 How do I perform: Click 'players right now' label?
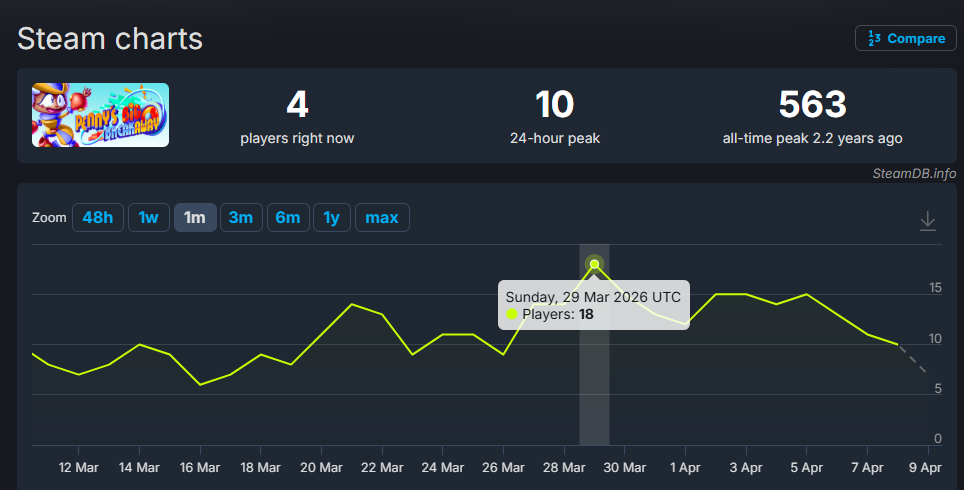point(297,138)
